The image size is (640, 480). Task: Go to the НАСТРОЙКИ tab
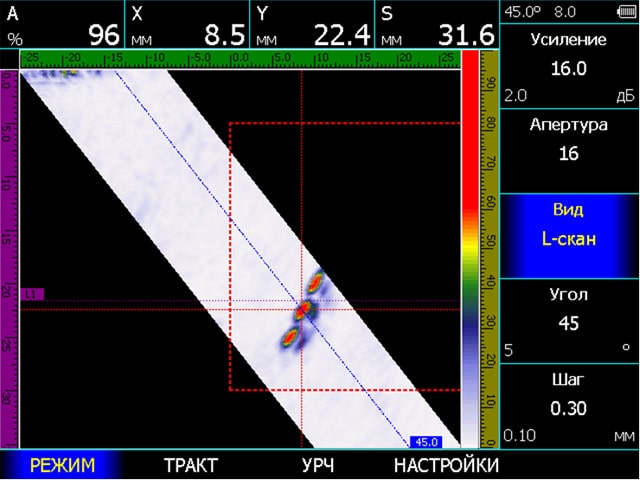(446, 465)
